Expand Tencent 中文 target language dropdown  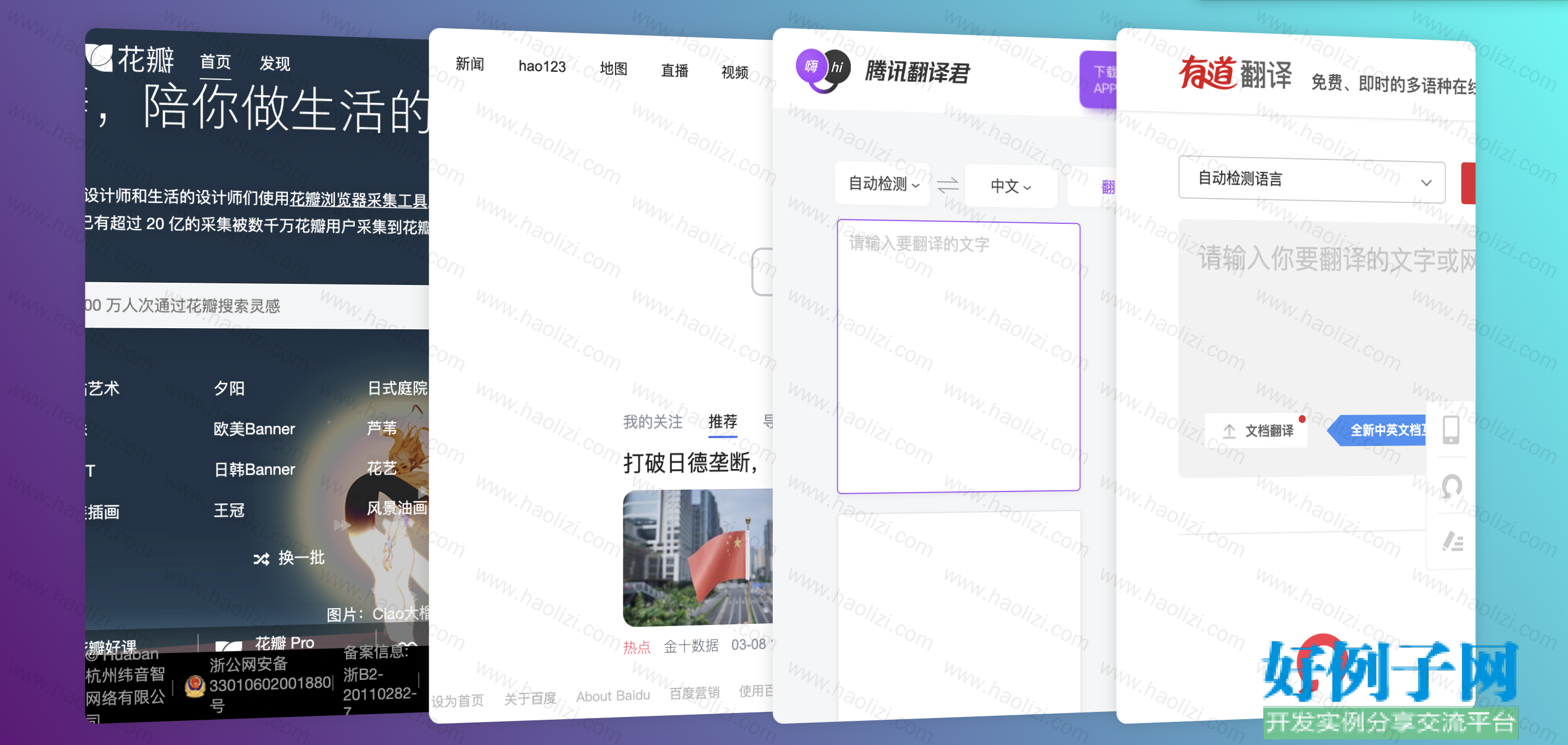[x=1010, y=186]
